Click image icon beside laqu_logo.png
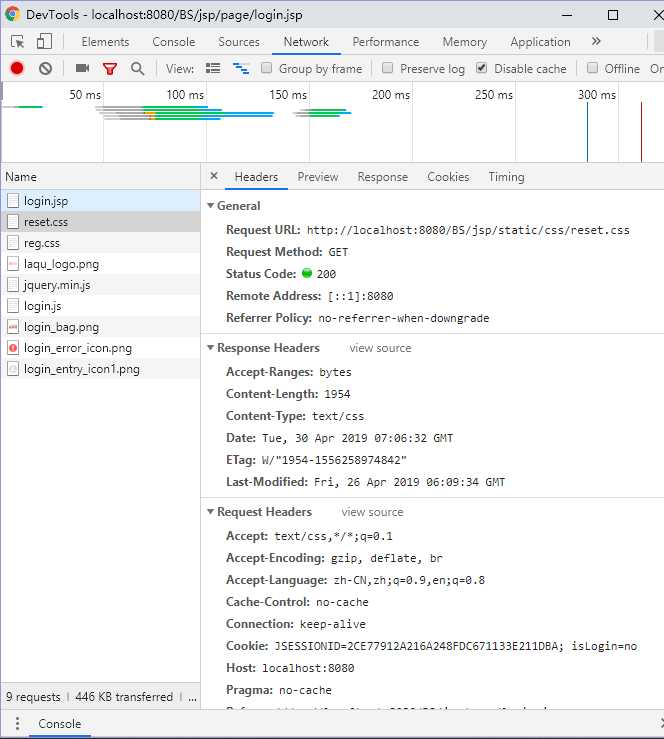This screenshot has width=664, height=739. click(x=13, y=264)
